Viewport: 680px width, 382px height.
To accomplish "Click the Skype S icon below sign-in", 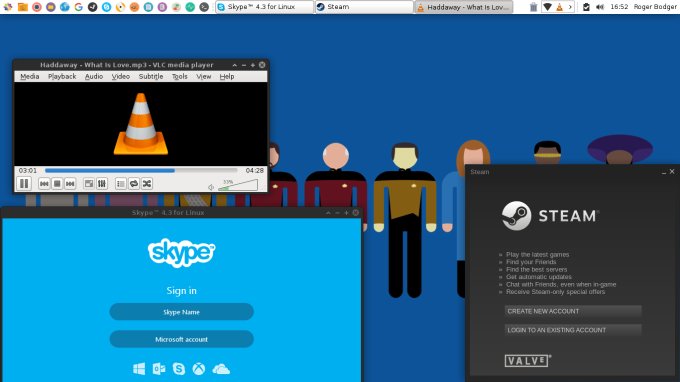I will pyautogui.click(x=179, y=369).
